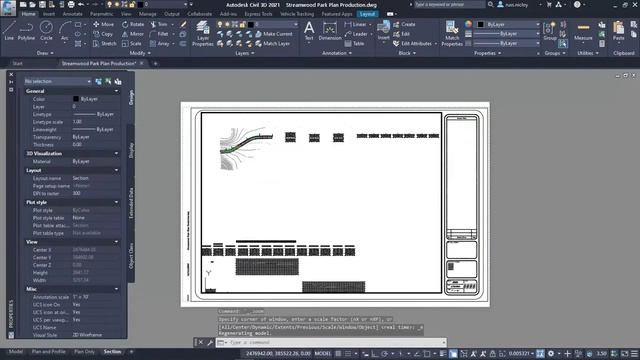Click the keyword search box in title bar

pyautogui.click(x=449, y=5)
